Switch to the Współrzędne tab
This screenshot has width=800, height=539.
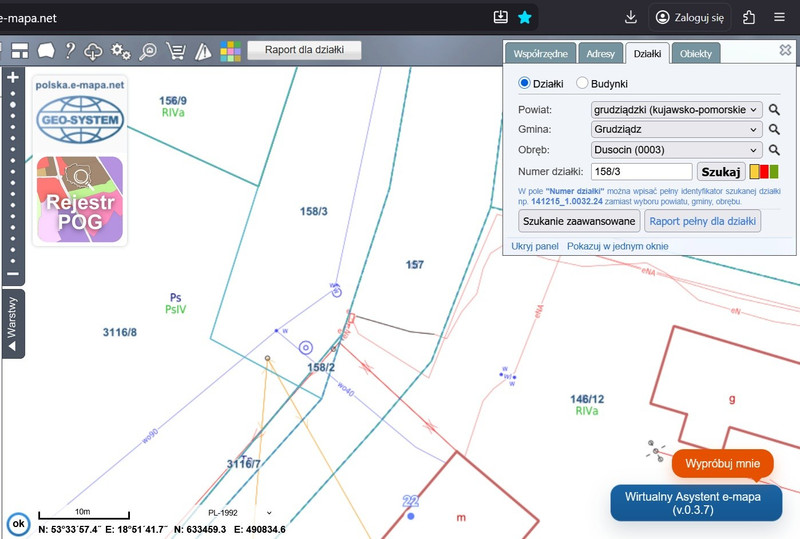tap(541, 53)
